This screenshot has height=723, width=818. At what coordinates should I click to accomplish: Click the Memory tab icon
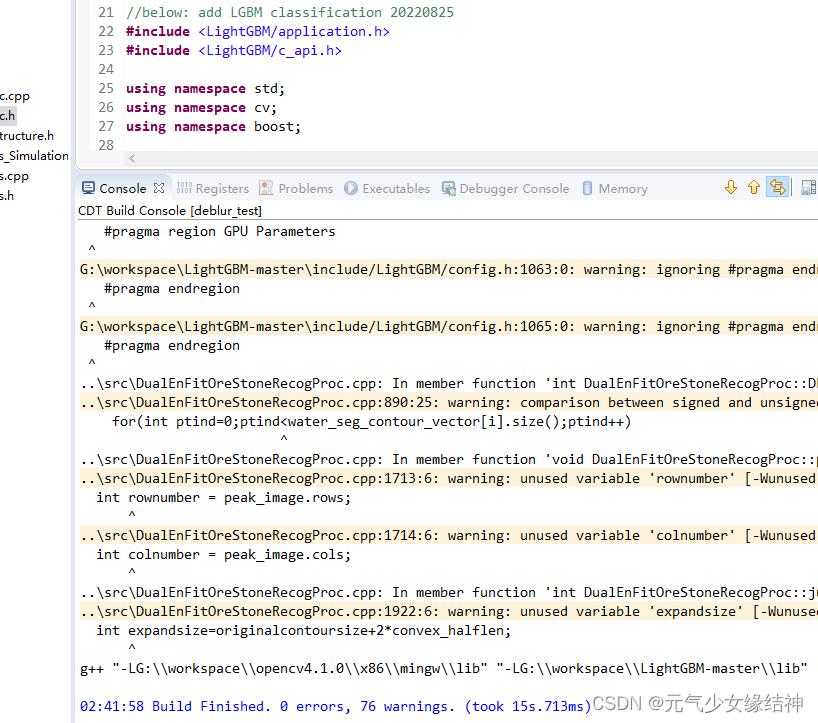pos(587,188)
